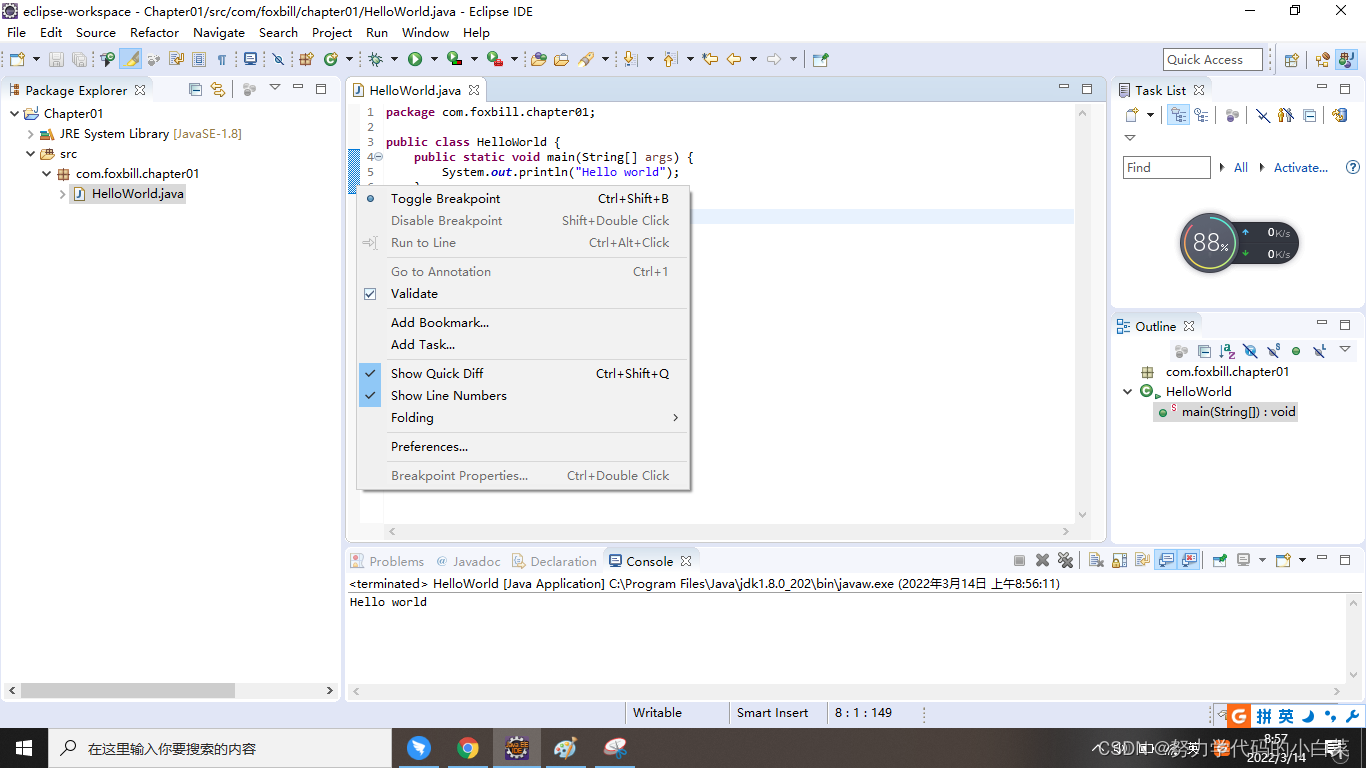The height and width of the screenshot is (768, 1366).
Task: Collapse All in Package Explorer
Action: [196, 90]
